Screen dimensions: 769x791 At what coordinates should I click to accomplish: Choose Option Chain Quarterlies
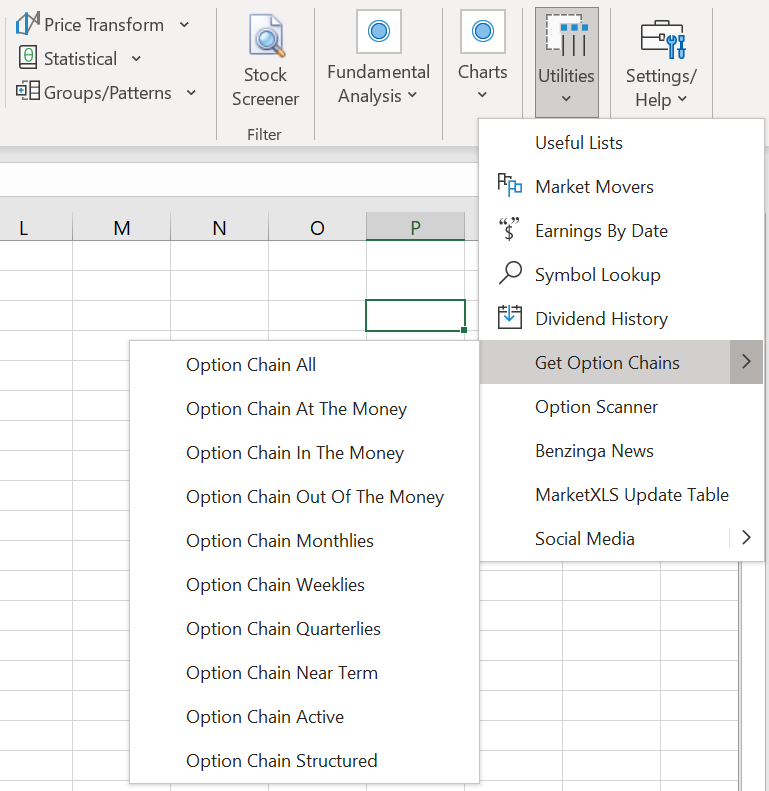pyautogui.click(x=304, y=629)
